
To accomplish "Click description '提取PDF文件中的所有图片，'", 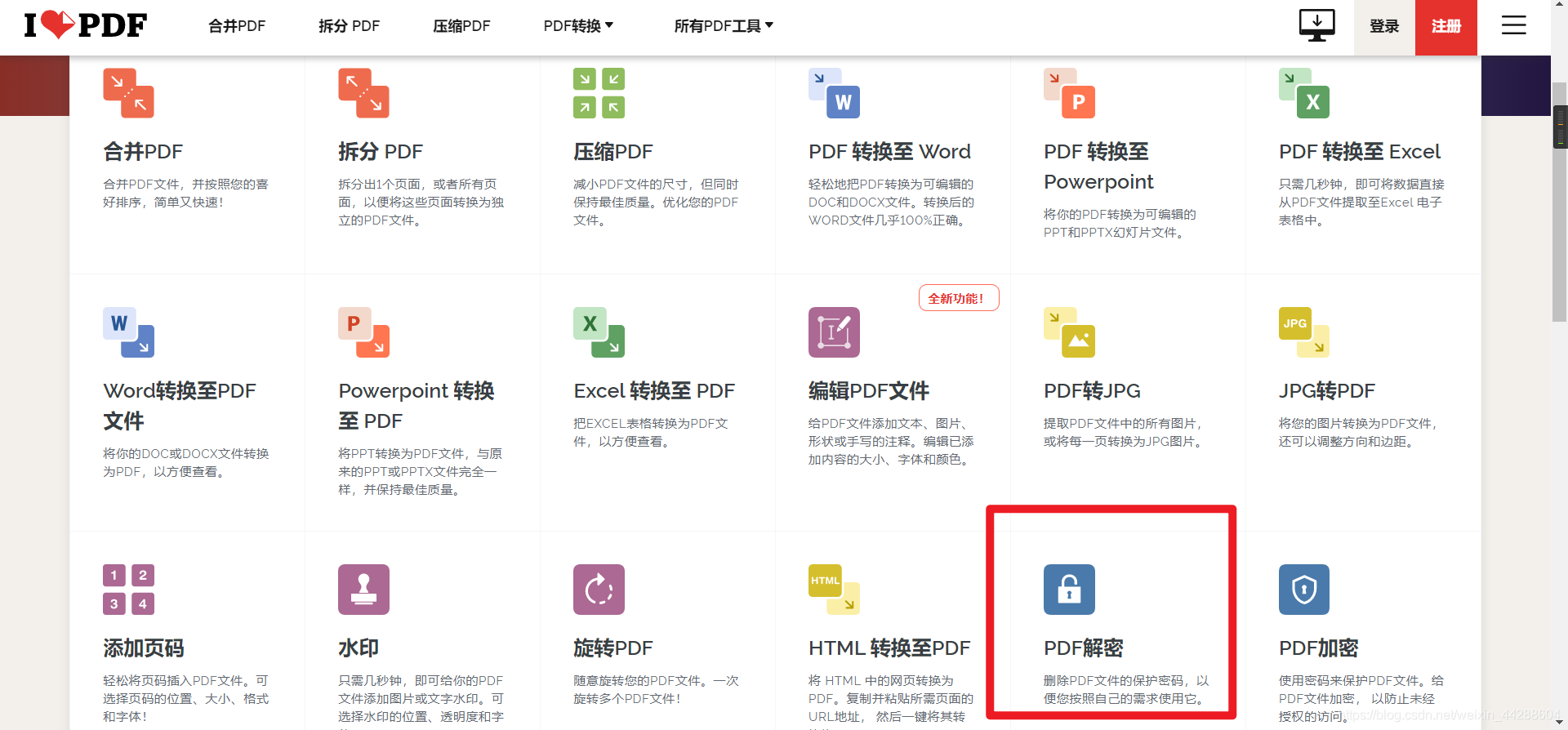I will click(x=1124, y=424).
